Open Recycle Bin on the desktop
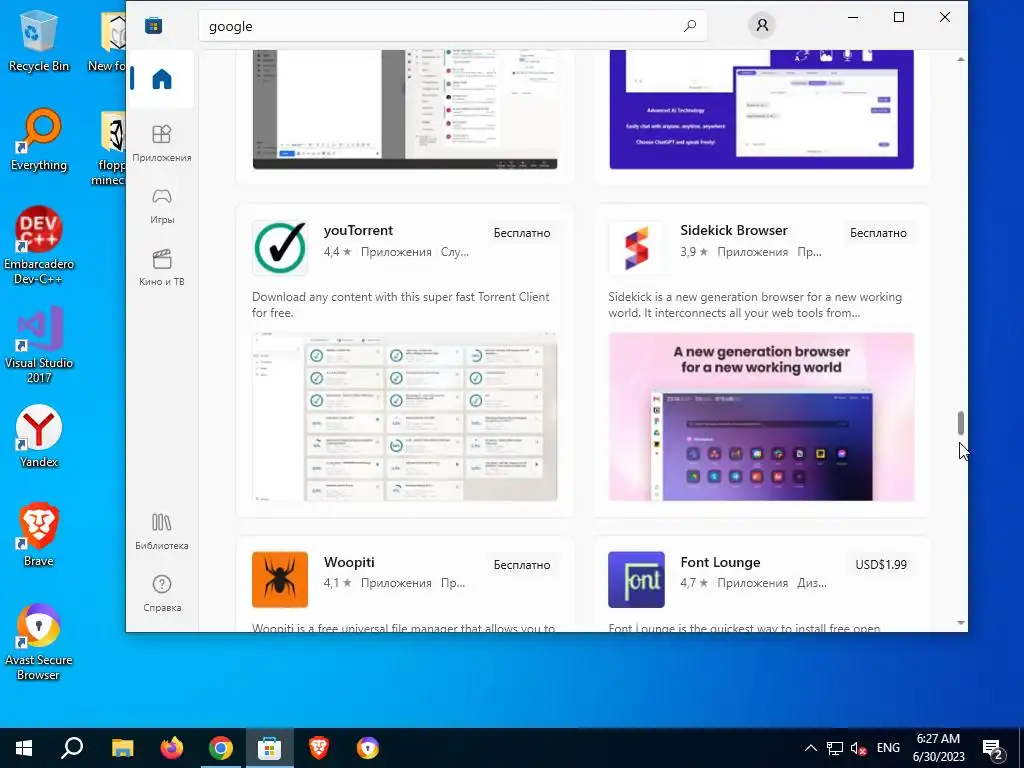 (39, 41)
